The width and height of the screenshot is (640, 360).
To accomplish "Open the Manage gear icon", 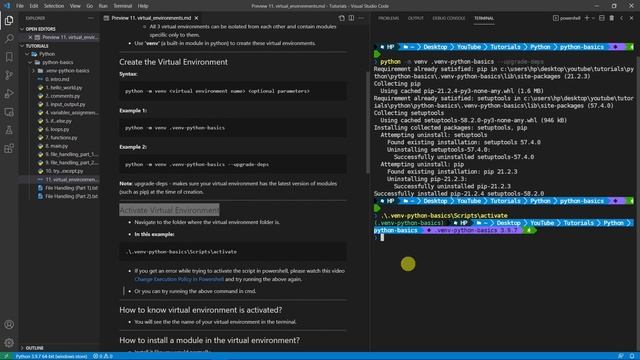I will tap(9, 342).
